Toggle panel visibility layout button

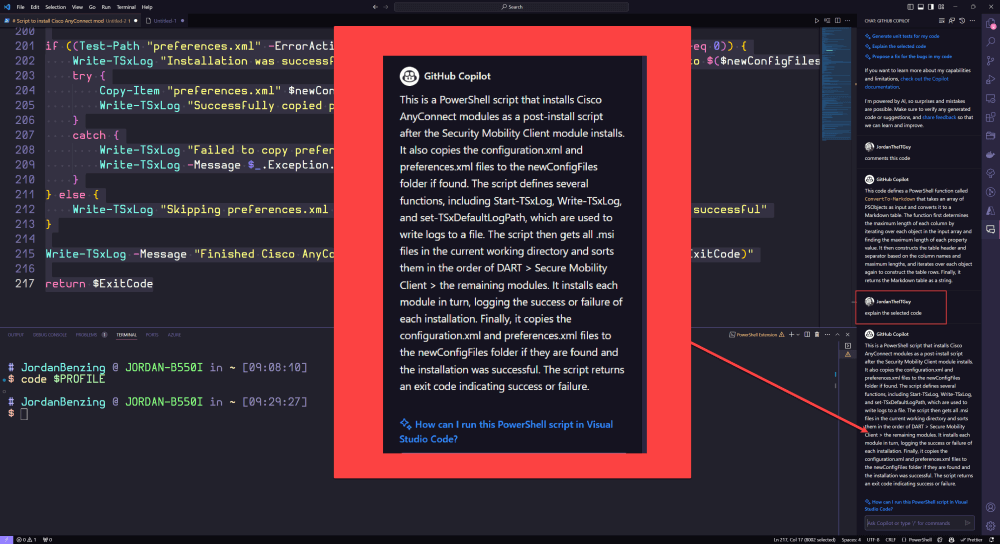pyautogui.click(x=920, y=7)
